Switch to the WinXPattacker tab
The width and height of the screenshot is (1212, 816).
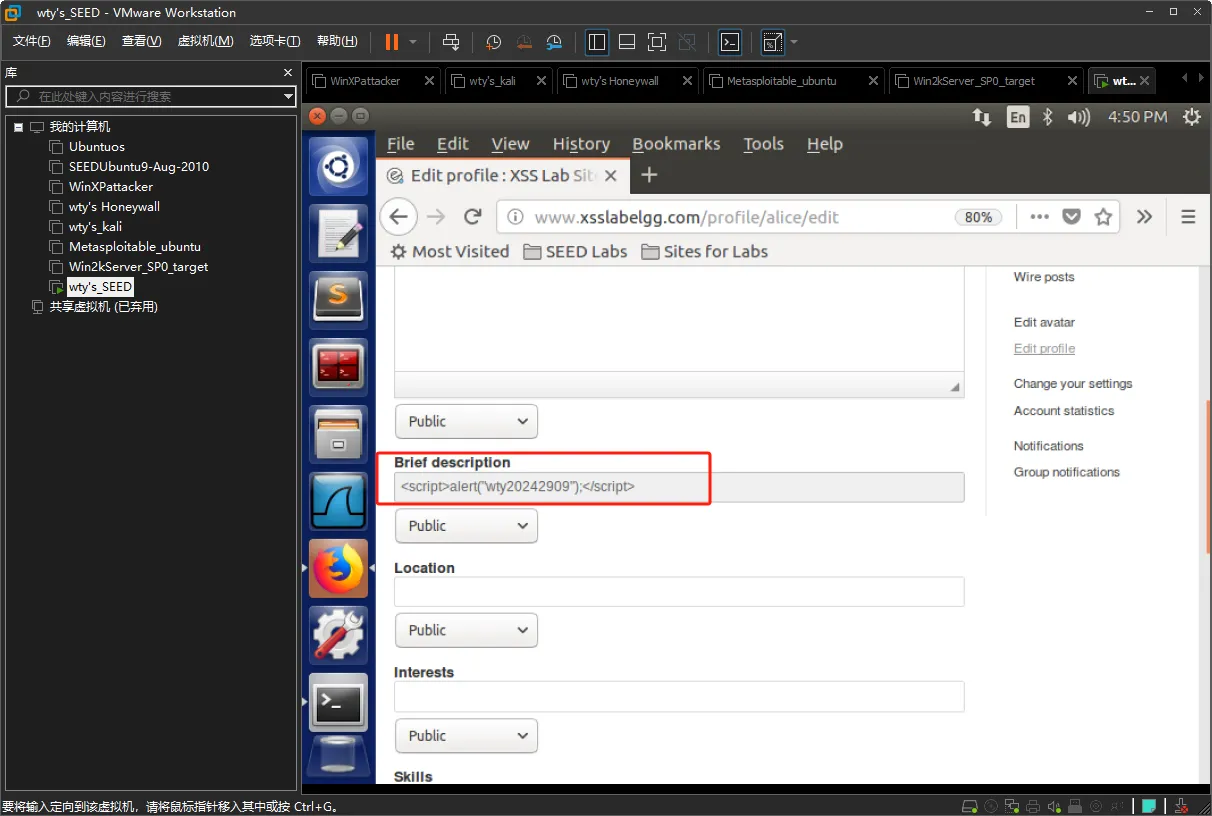(x=365, y=81)
